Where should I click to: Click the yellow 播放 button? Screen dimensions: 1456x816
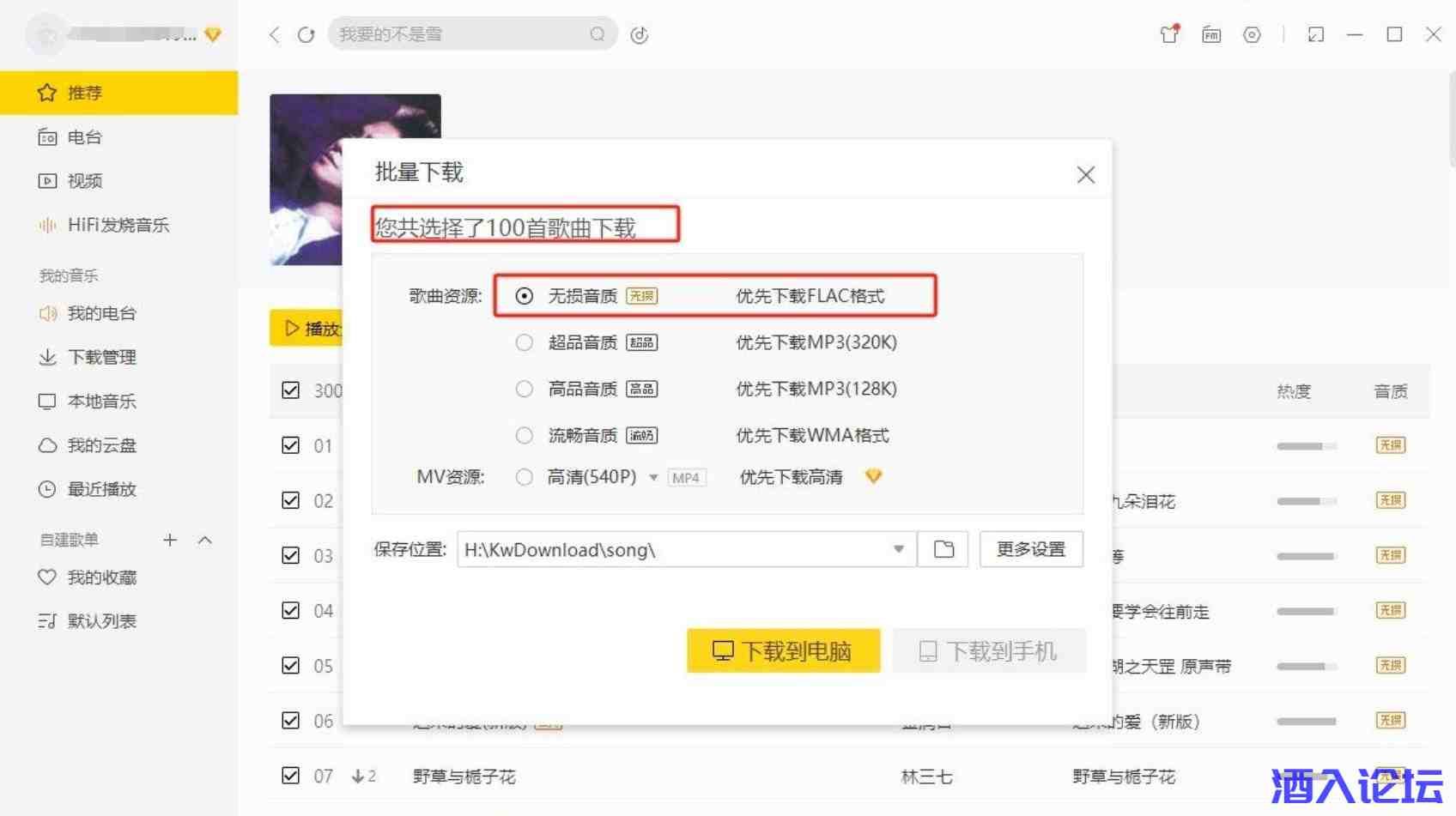[x=306, y=328]
